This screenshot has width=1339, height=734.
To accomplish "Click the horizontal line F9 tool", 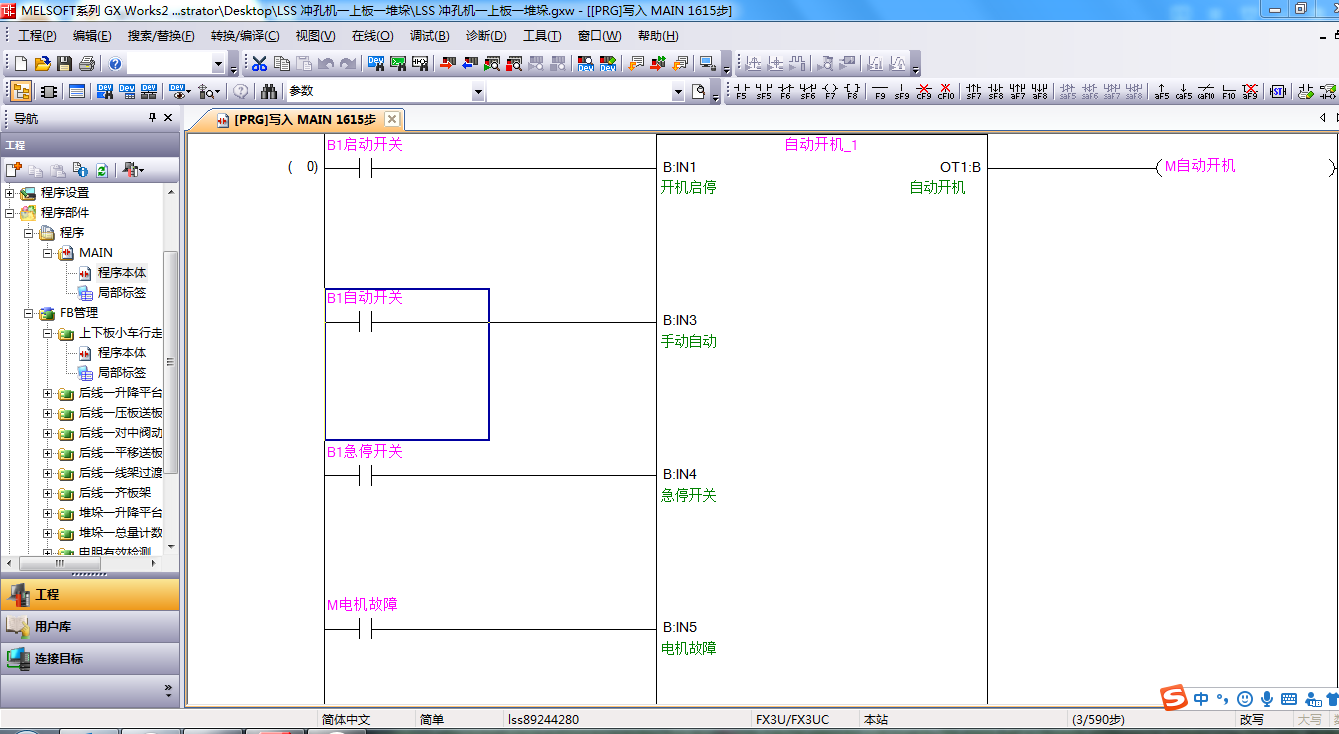I will click(x=880, y=92).
